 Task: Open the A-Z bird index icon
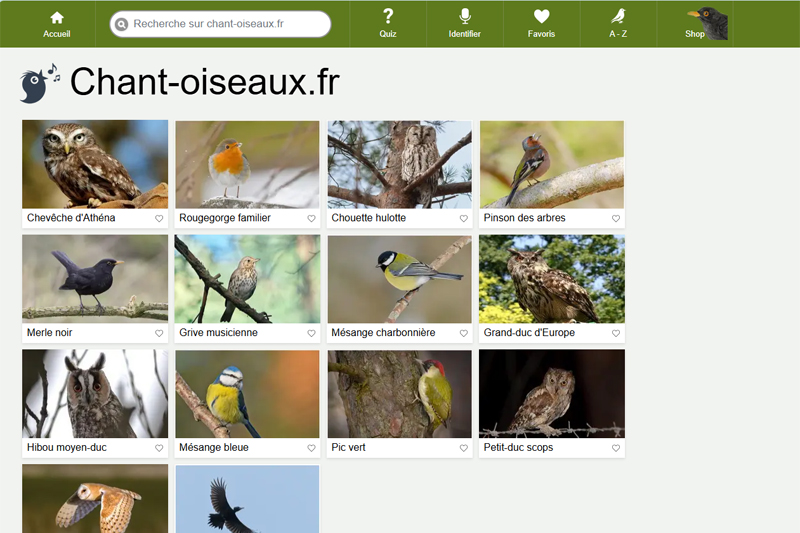pos(618,16)
